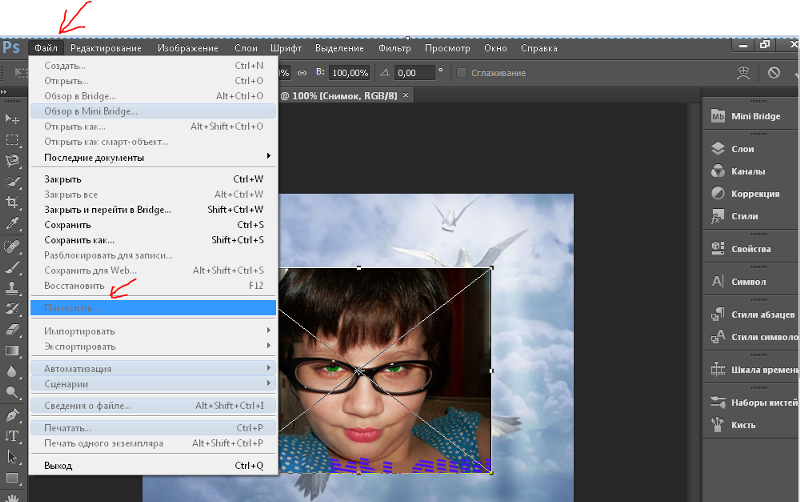
Task: Select the Brush tool in toolbar
Action: click(x=12, y=267)
